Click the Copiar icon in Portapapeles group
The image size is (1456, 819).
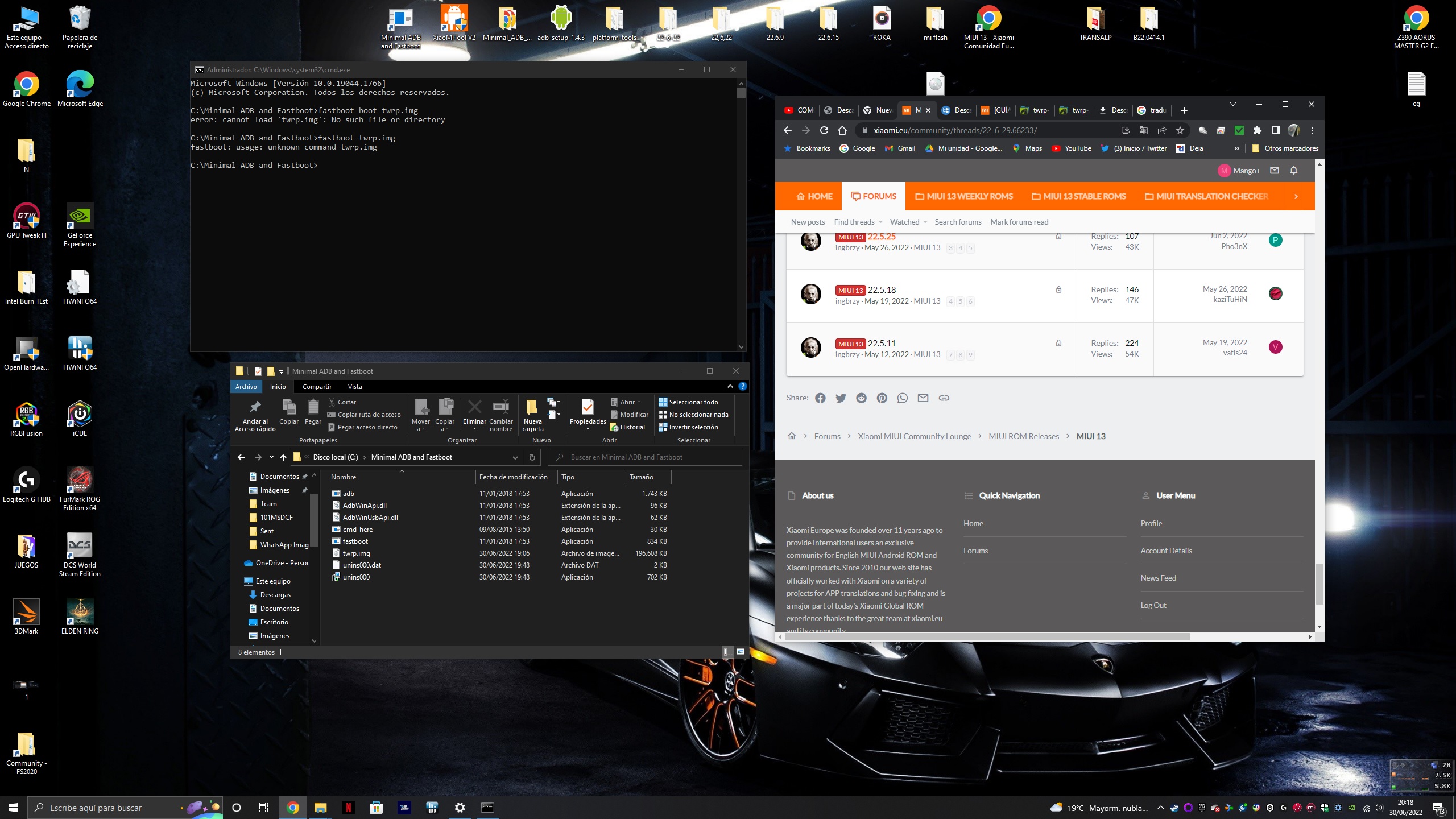(x=289, y=407)
